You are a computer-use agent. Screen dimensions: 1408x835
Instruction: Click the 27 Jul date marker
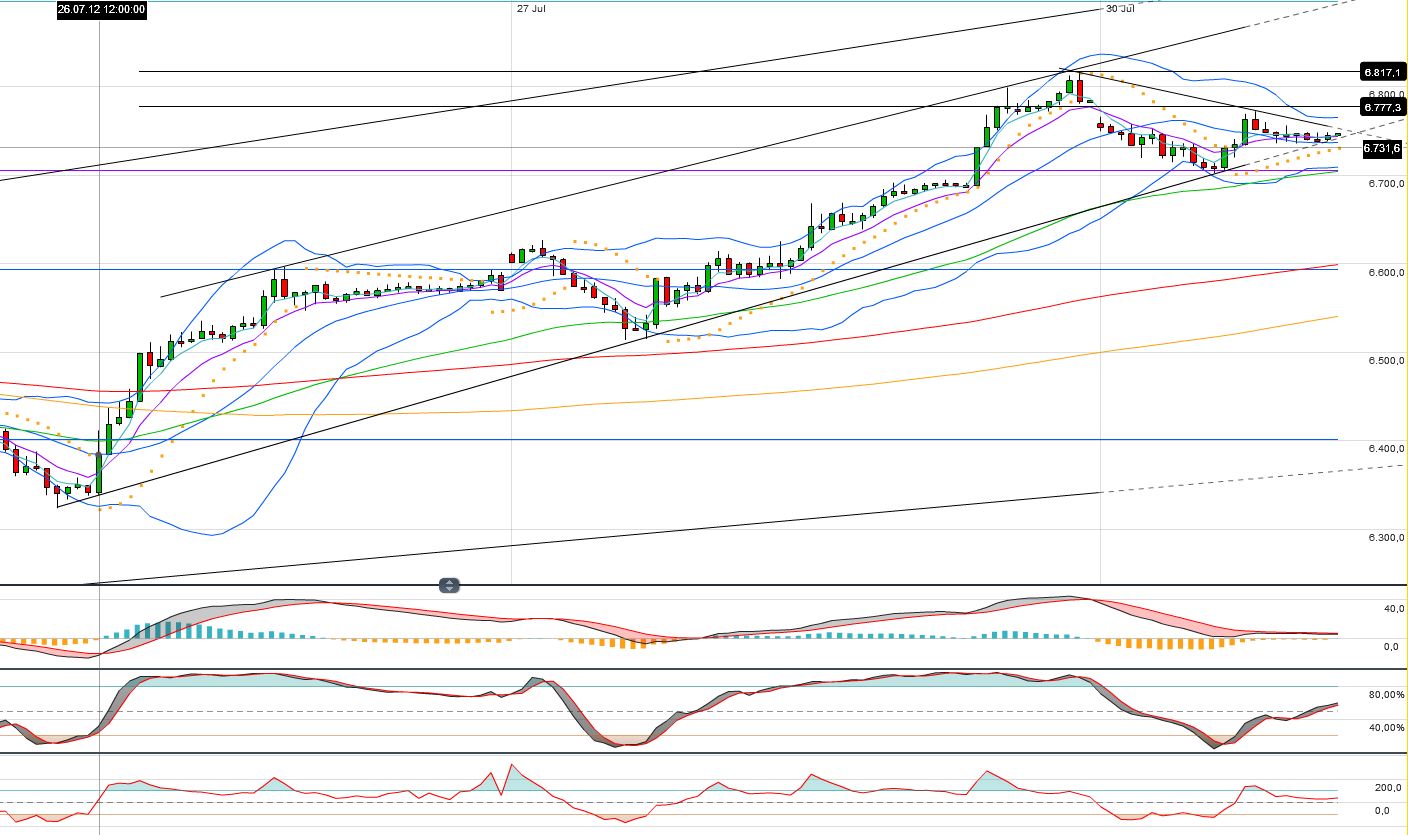tap(531, 9)
